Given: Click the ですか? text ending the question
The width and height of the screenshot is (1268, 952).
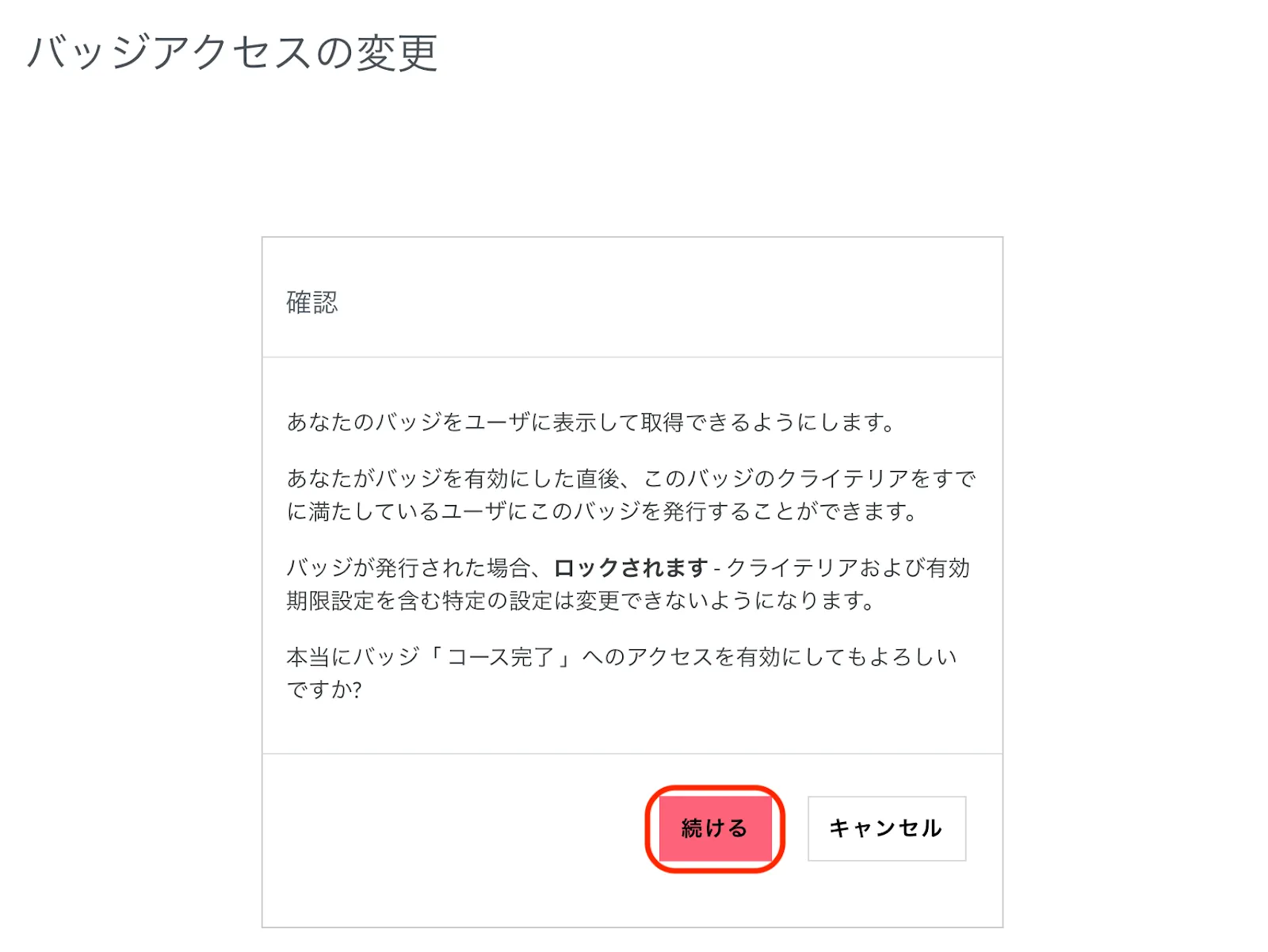Looking at the screenshot, I should click(x=324, y=690).
